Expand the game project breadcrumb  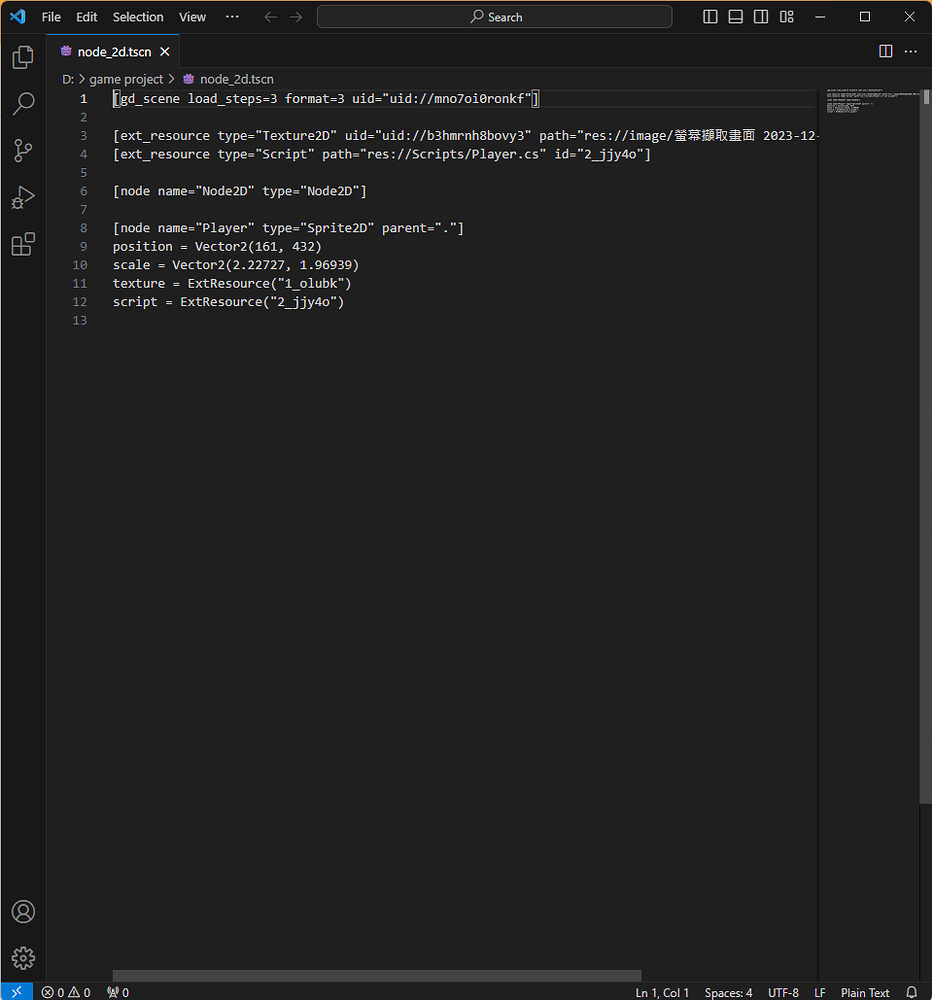(x=127, y=78)
